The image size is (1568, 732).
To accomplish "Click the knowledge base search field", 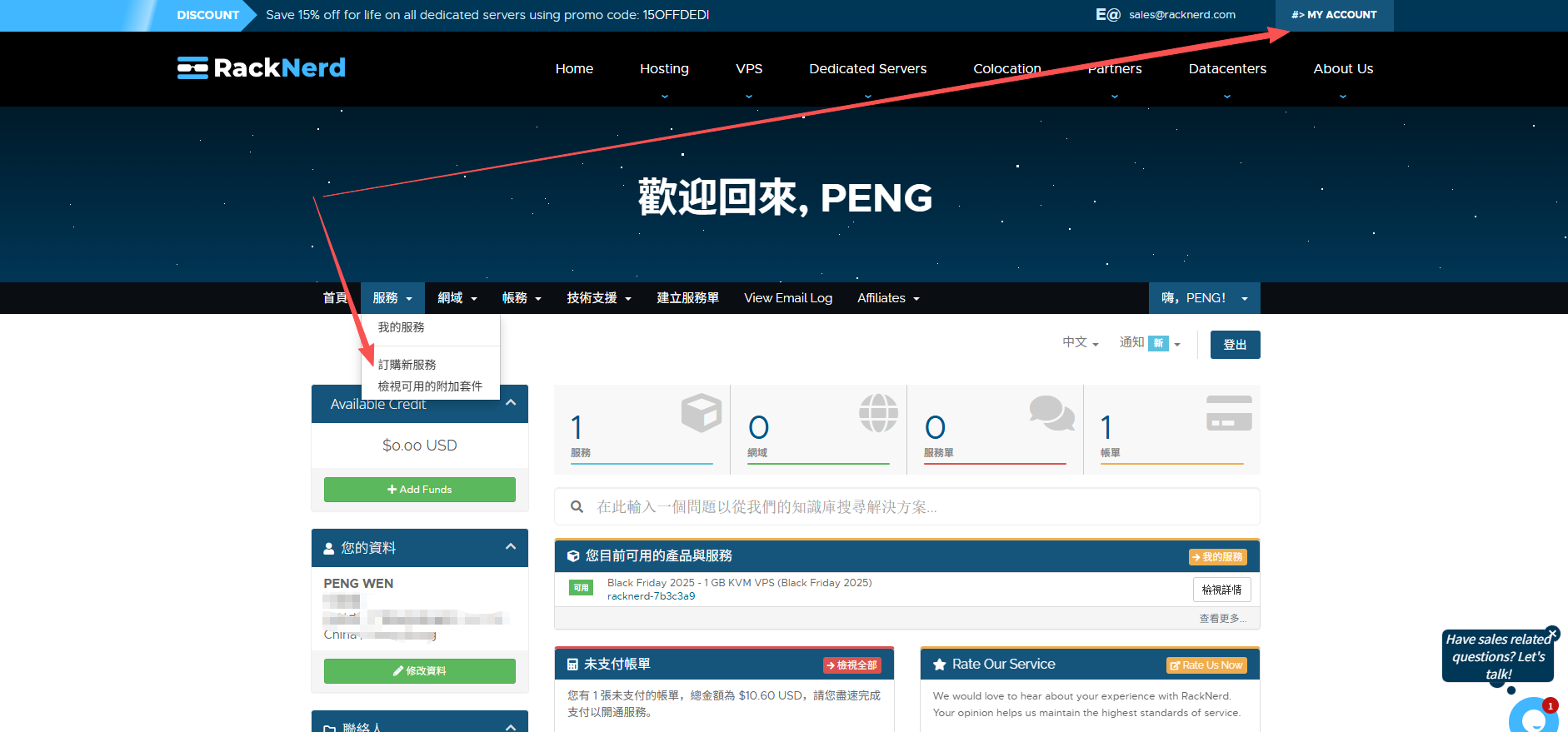I will click(907, 507).
